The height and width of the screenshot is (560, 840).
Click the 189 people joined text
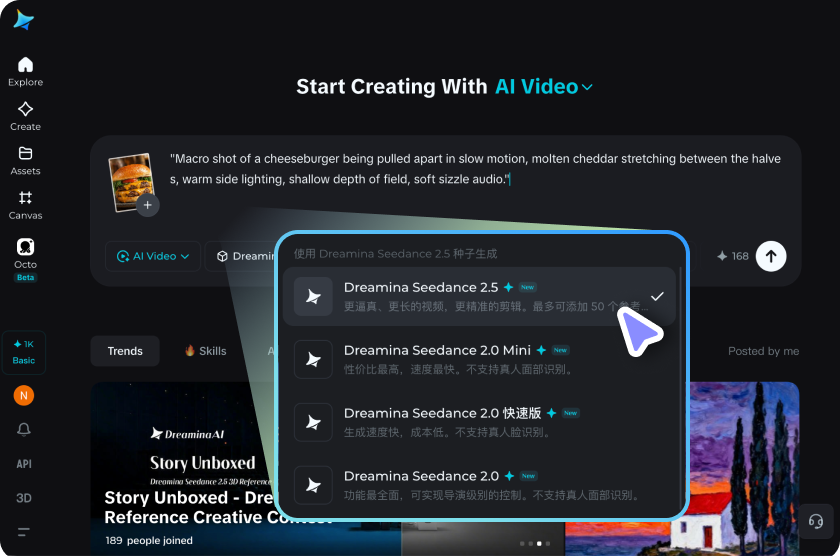pos(149,540)
